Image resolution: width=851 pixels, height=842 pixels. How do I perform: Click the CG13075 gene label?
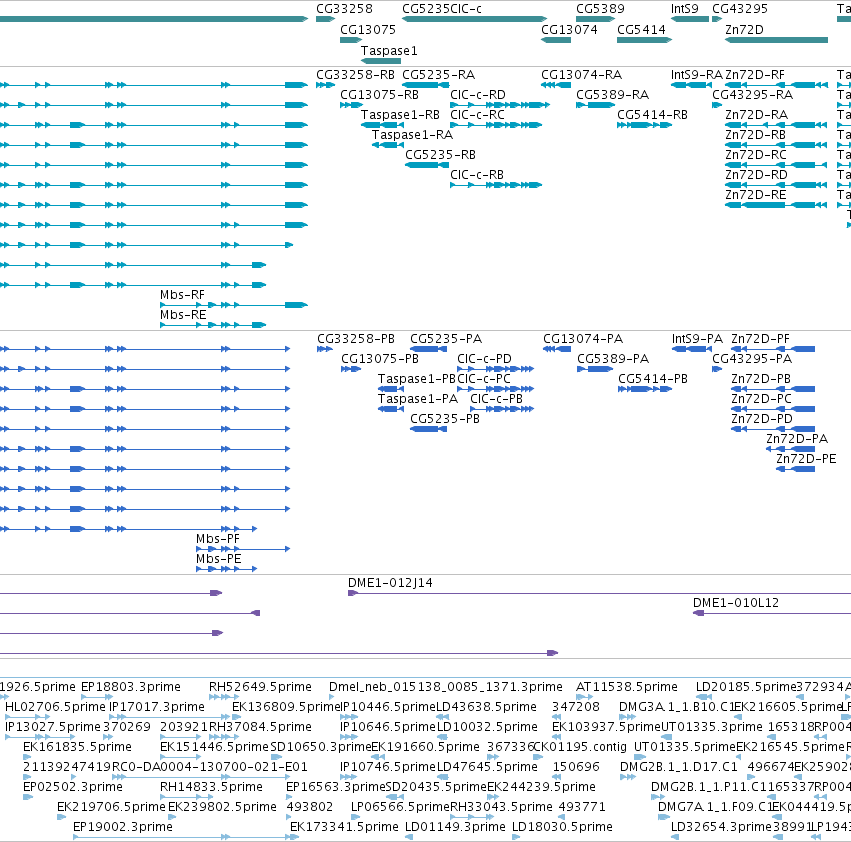[368, 30]
